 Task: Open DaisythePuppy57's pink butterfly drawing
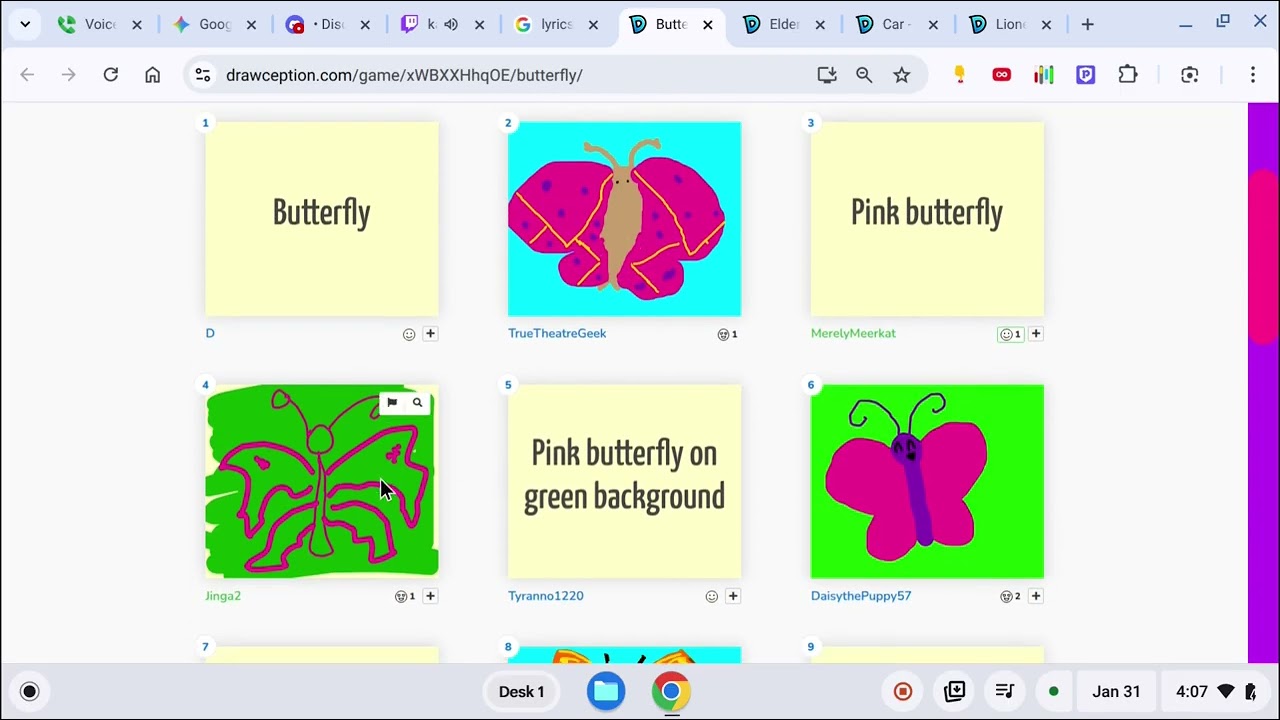click(x=927, y=481)
